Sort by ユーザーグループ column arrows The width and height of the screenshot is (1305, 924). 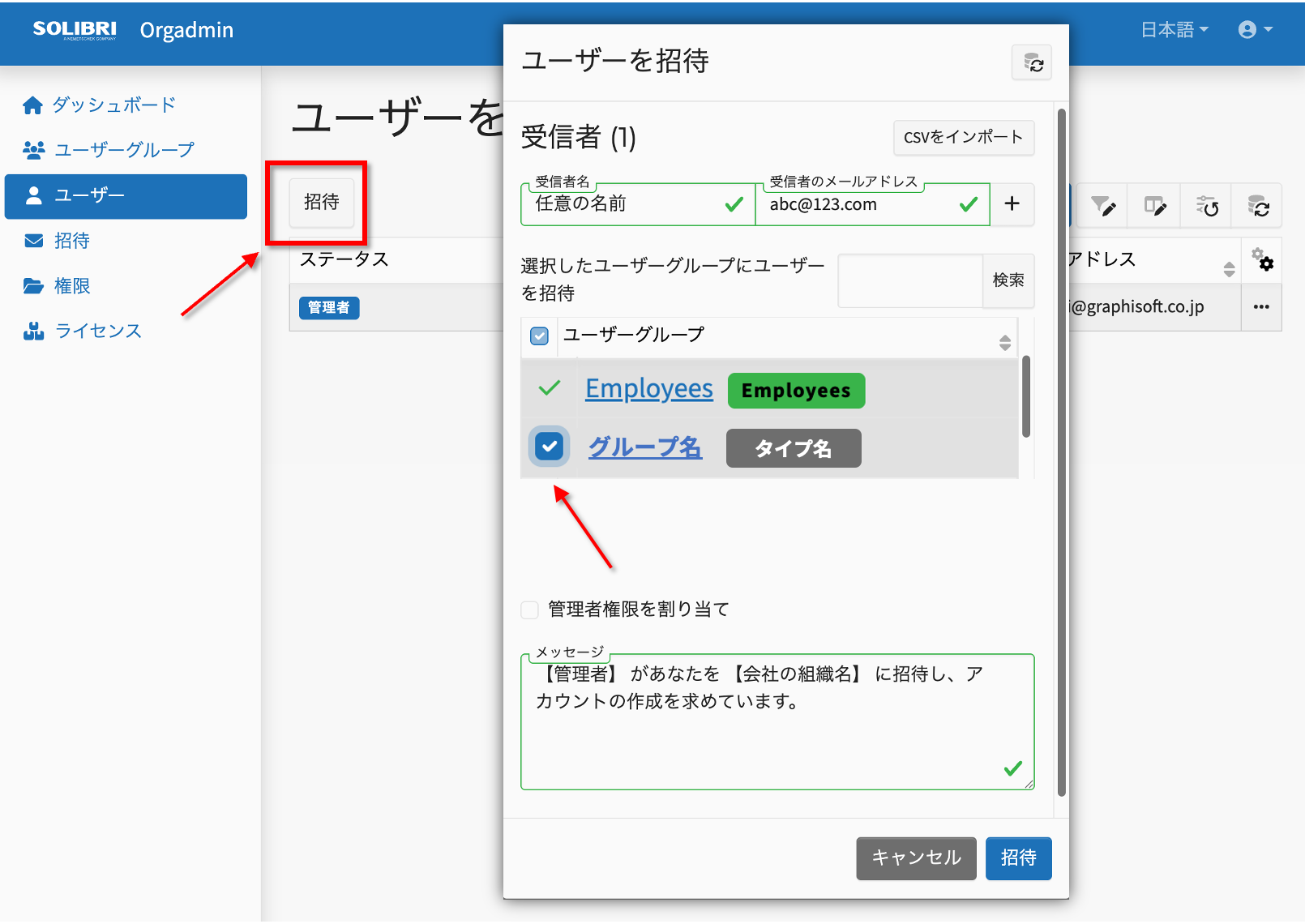(x=1005, y=343)
